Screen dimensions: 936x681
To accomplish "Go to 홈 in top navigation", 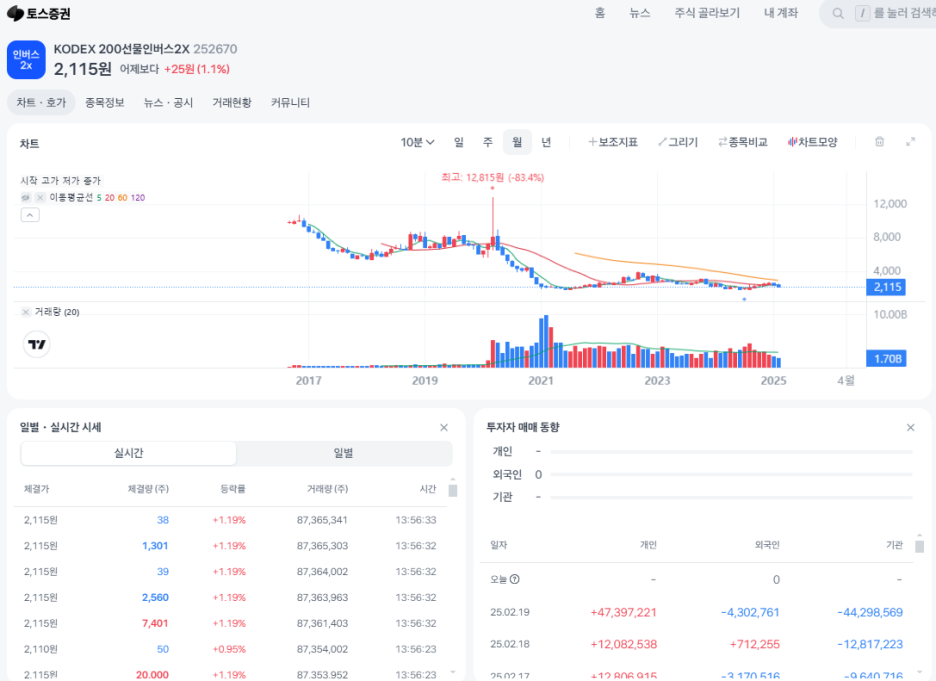I will [x=600, y=13].
